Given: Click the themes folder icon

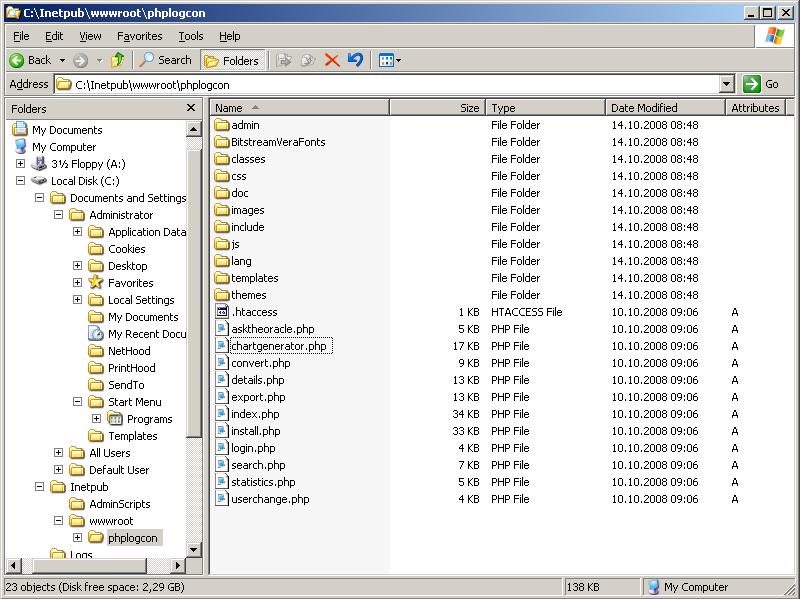Looking at the screenshot, I should (x=222, y=295).
